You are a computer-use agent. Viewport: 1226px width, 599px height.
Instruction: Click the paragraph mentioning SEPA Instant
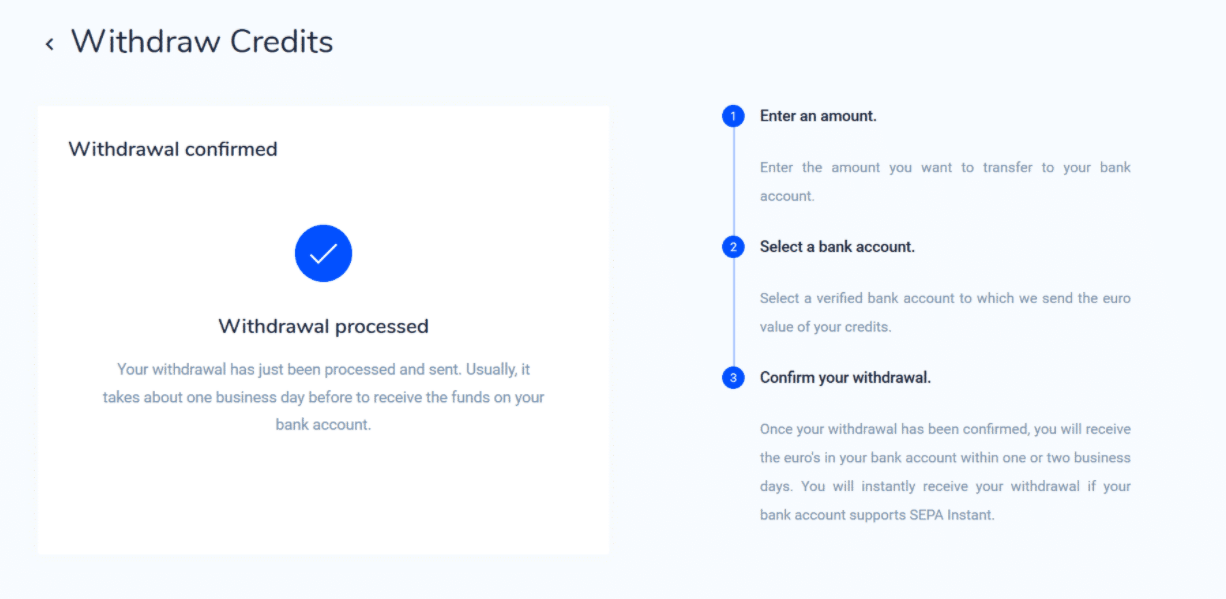click(x=945, y=472)
